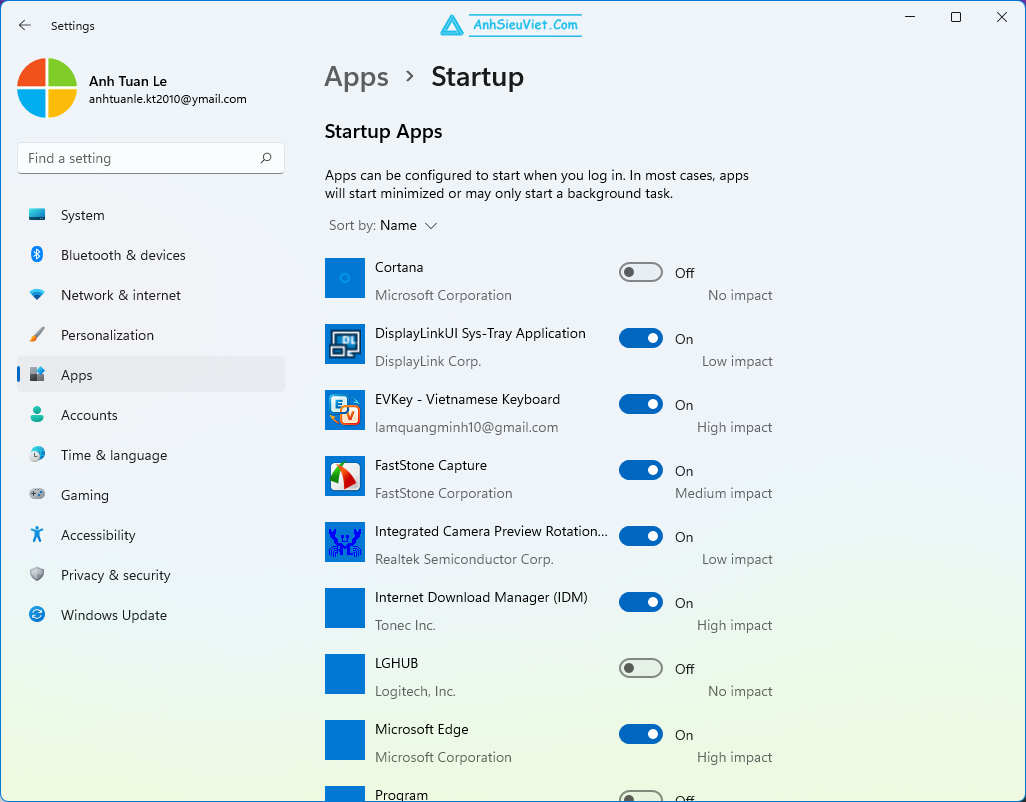The height and width of the screenshot is (802, 1026).
Task: Select the Apps sidebar item
Action: pos(151,374)
